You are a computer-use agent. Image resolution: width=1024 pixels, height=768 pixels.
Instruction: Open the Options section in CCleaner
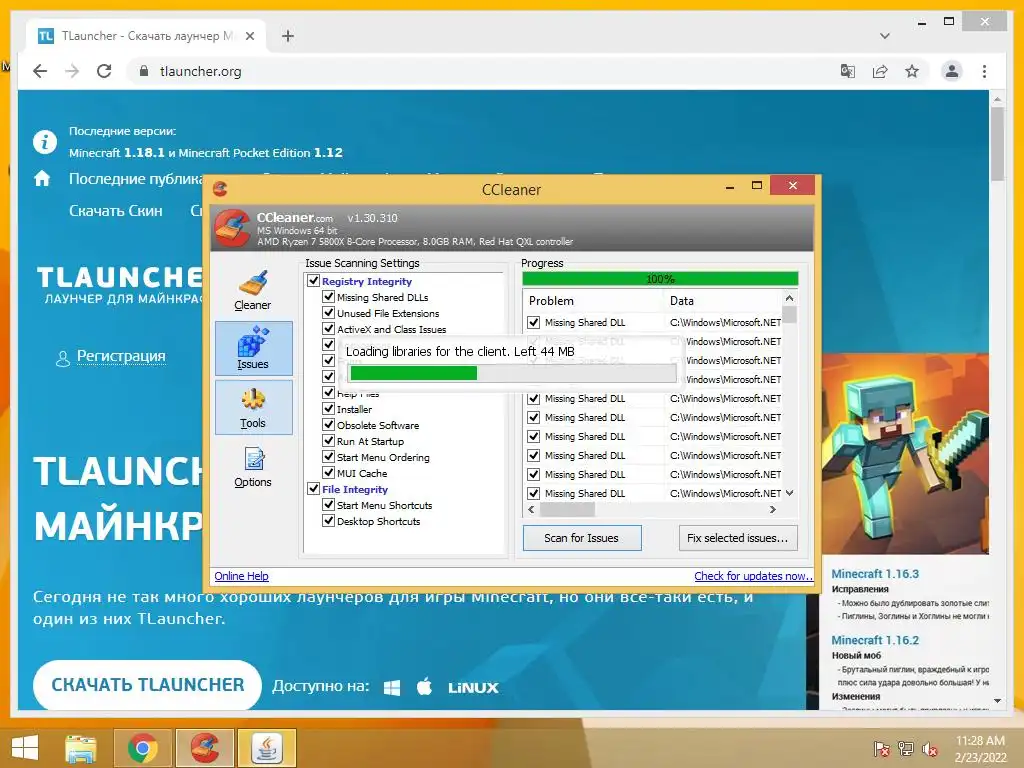point(253,467)
